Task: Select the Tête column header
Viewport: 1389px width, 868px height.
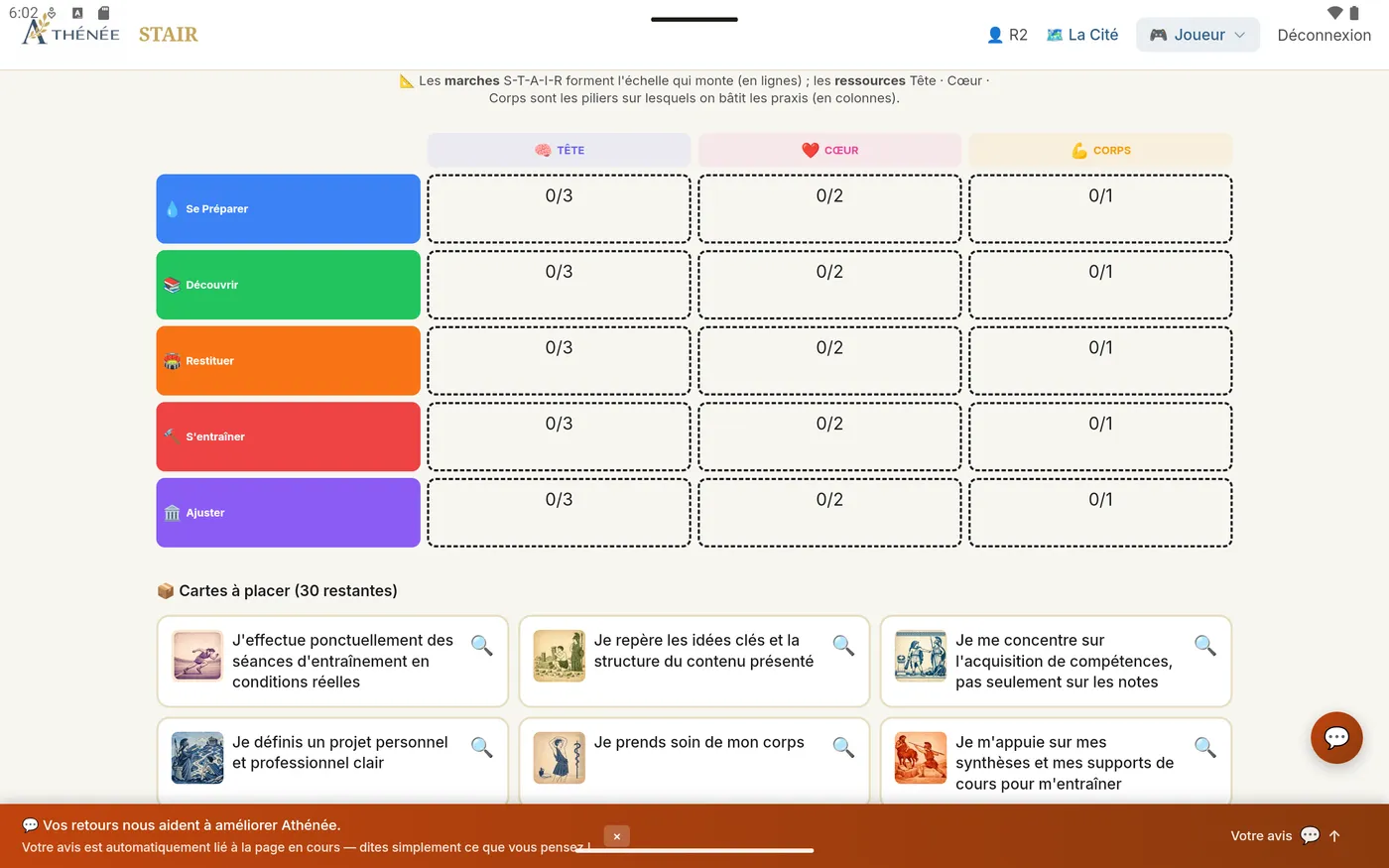Action: coord(560,150)
